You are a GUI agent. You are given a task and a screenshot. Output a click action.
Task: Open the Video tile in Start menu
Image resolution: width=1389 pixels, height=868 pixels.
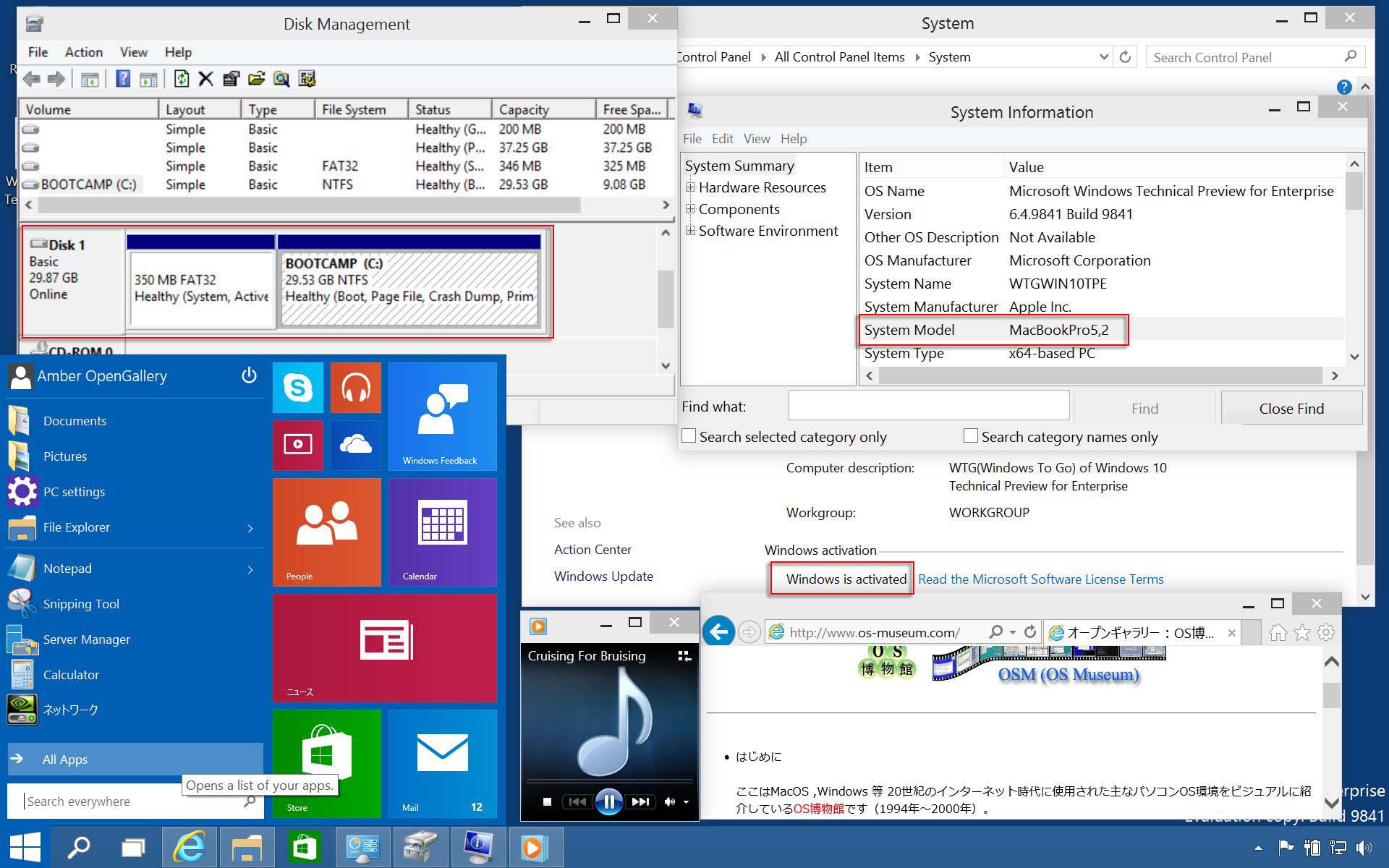(x=298, y=445)
